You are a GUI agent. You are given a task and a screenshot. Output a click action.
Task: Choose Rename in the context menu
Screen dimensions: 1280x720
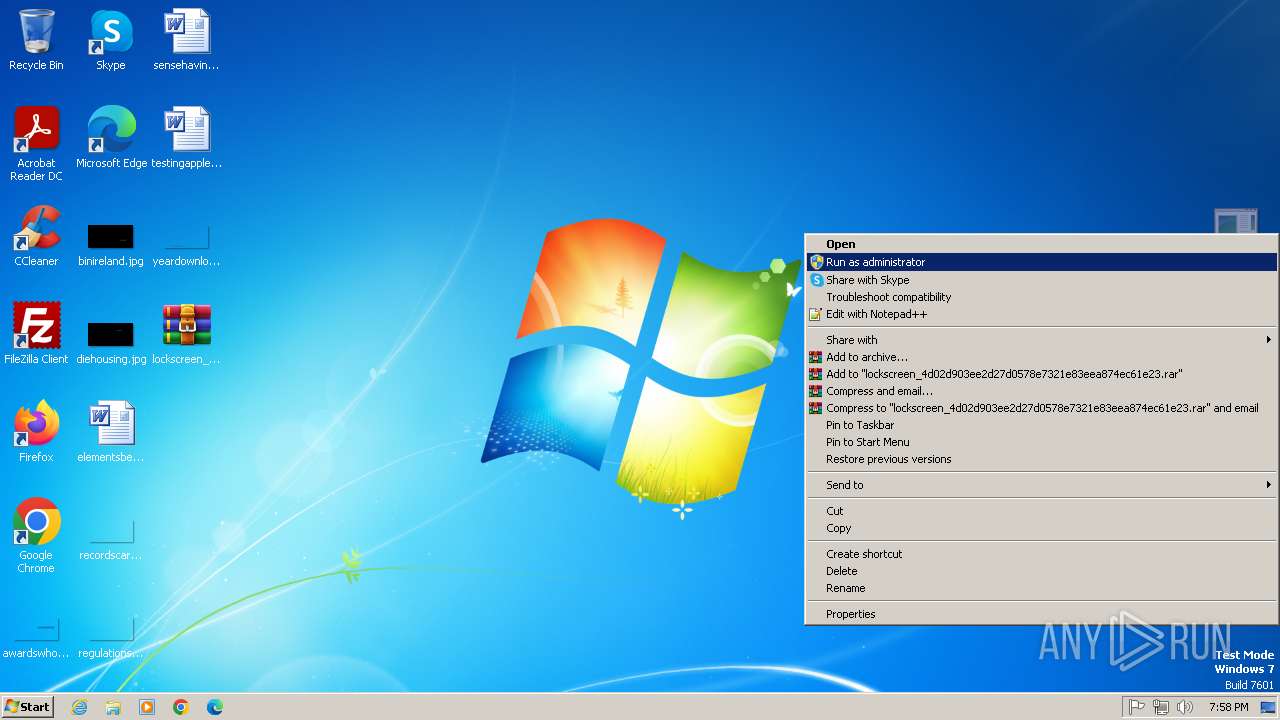coord(1042,588)
